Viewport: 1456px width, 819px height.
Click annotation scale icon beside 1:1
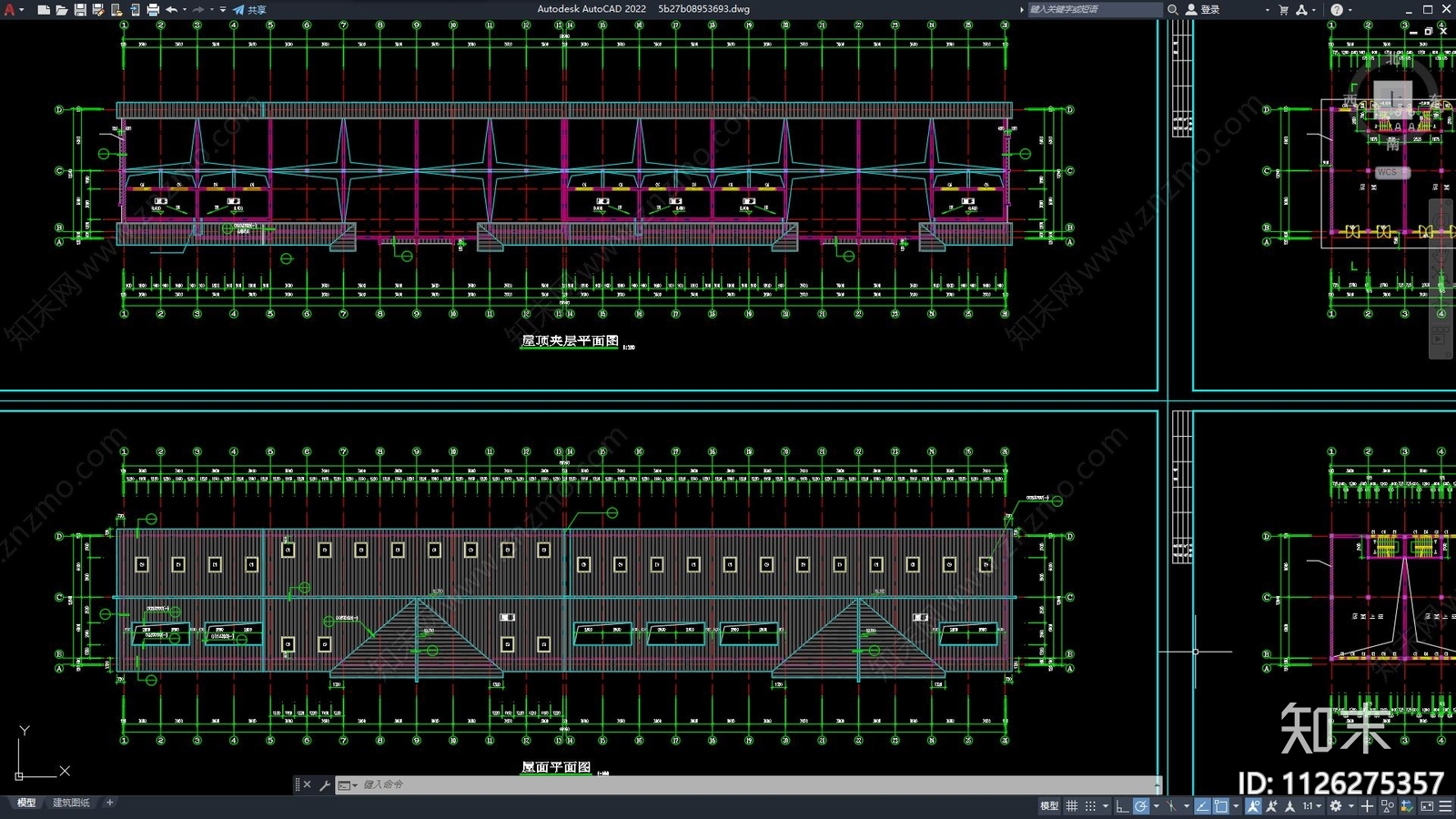click(x=1289, y=805)
